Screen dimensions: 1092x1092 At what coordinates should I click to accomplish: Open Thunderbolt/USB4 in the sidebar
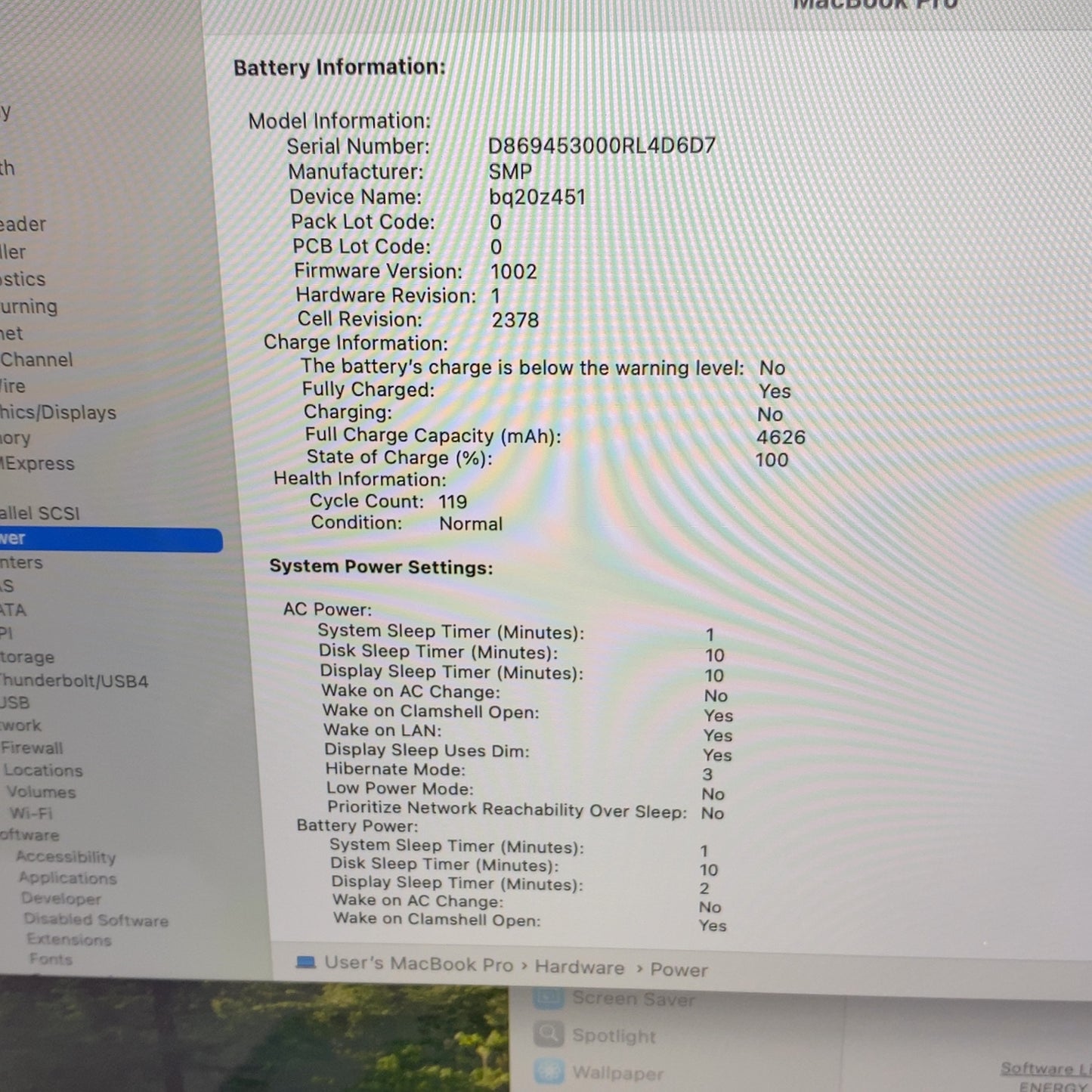pyautogui.click(x=74, y=681)
